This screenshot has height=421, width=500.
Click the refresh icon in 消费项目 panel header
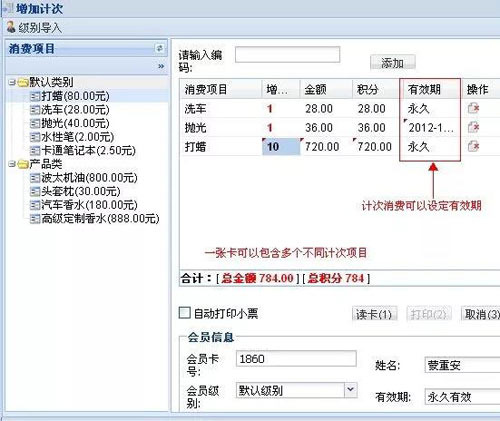click(x=160, y=49)
